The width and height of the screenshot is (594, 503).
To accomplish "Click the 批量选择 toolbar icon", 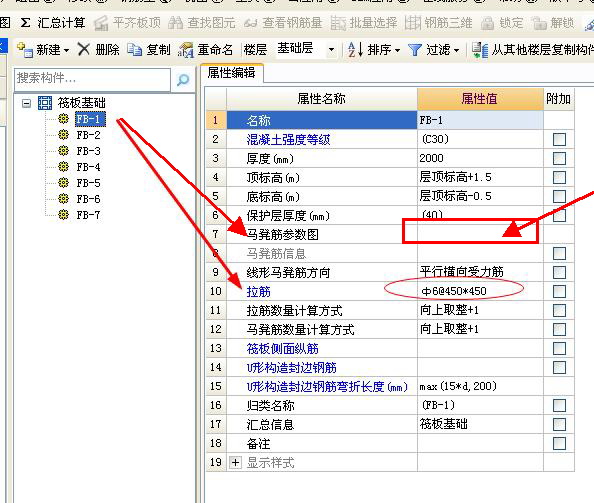I will coord(338,23).
